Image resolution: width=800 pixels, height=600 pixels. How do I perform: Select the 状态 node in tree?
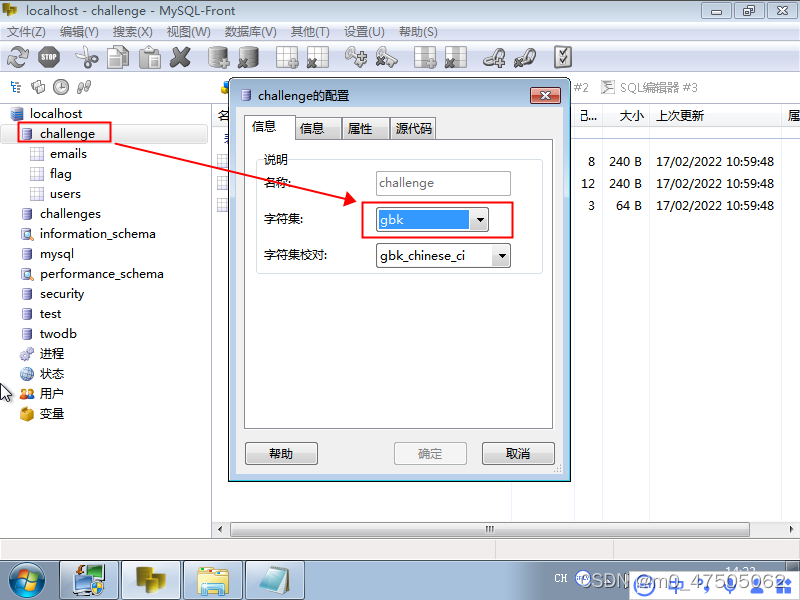pos(52,374)
